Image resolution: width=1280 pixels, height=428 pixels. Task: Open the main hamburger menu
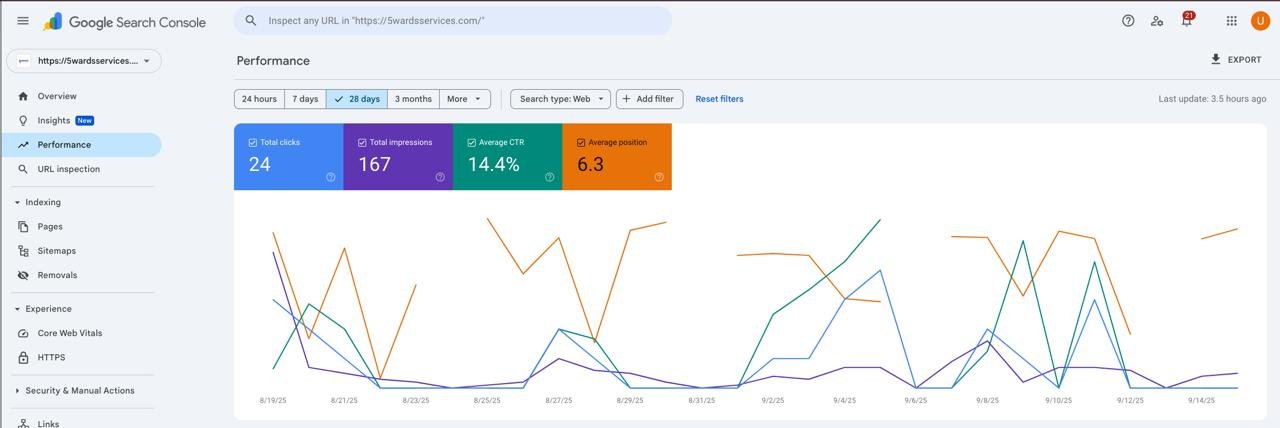[x=23, y=21]
